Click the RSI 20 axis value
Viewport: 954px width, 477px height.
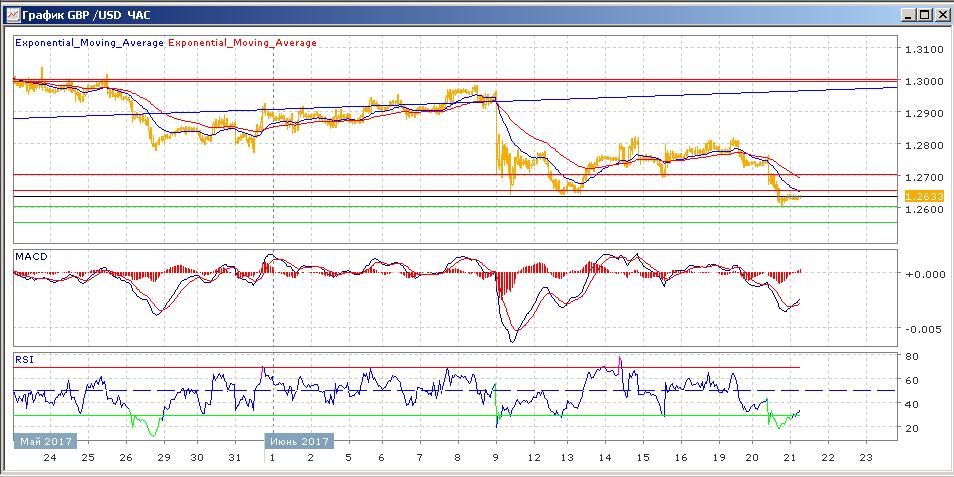tap(912, 427)
